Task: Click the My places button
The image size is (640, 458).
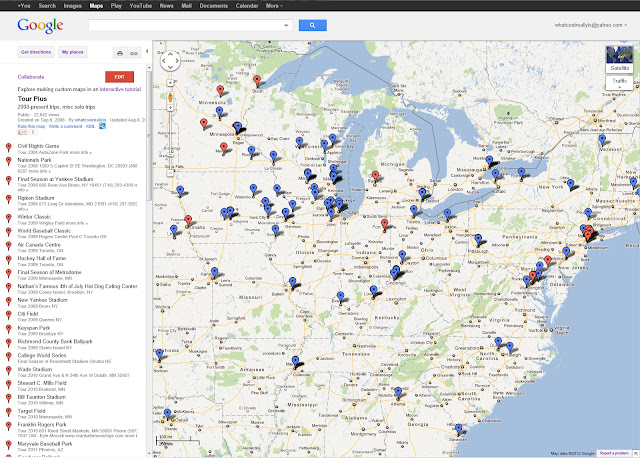Action: pyautogui.click(x=73, y=52)
